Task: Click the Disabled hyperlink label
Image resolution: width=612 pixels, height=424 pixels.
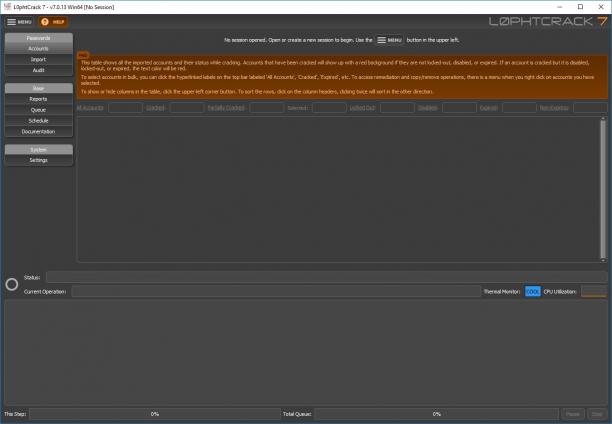Action: [427, 108]
